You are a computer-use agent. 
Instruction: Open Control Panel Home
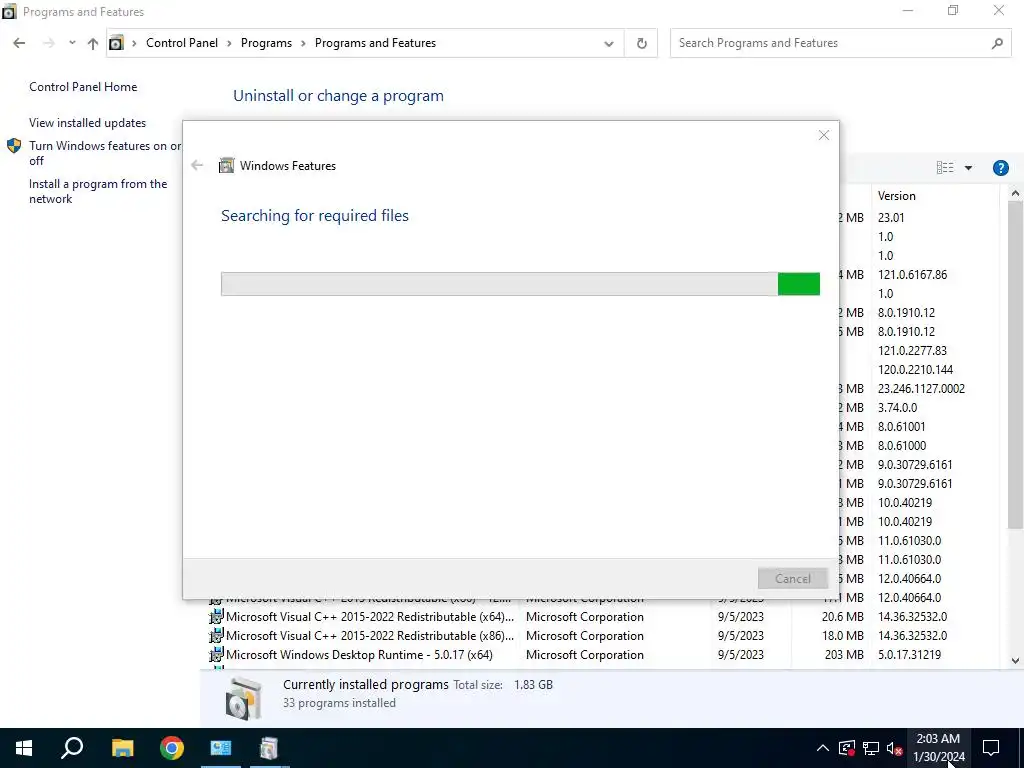click(83, 87)
